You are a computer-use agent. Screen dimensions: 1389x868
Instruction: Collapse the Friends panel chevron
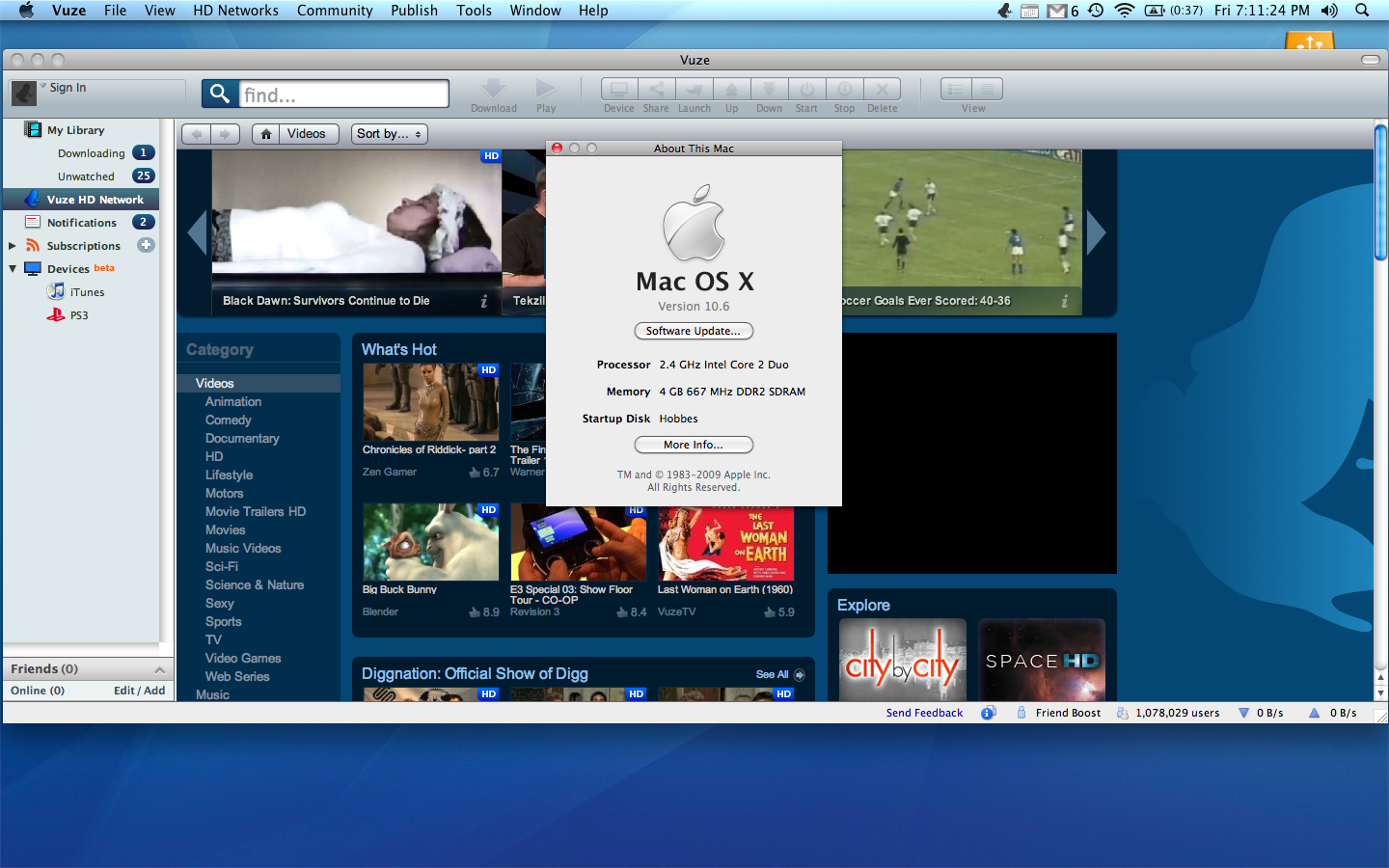click(159, 669)
